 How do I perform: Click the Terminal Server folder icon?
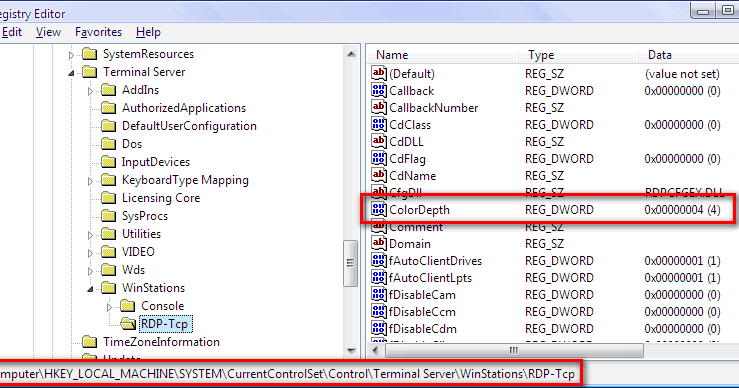pyautogui.click(x=90, y=72)
